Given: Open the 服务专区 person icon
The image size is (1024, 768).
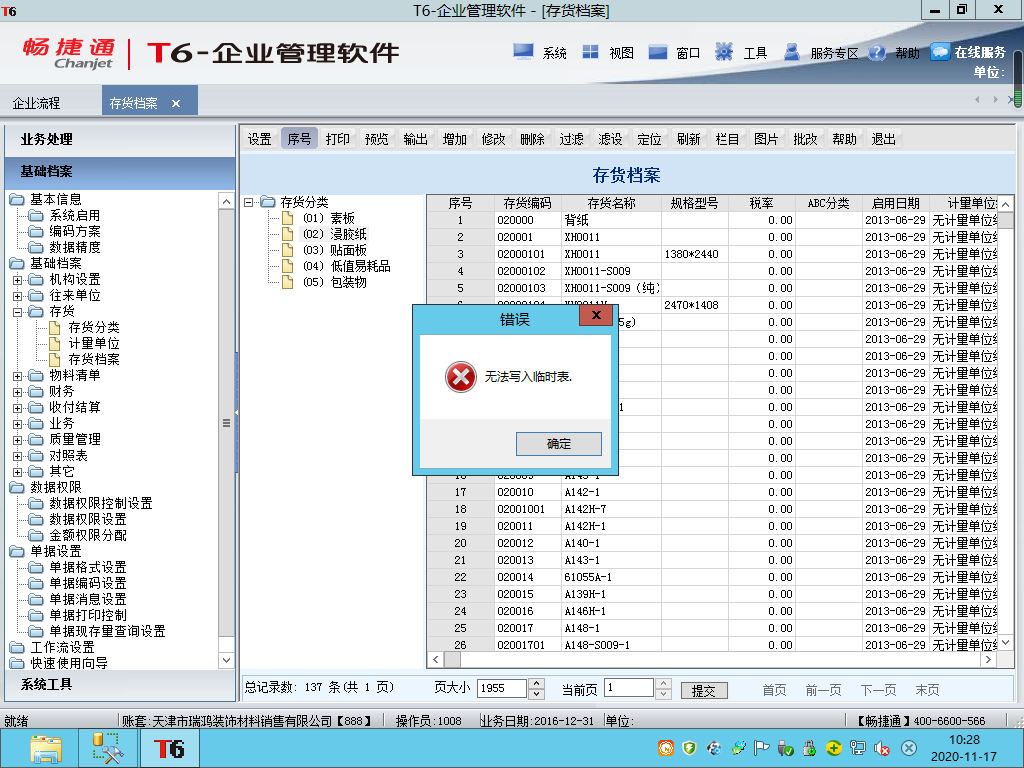Looking at the screenshot, I should (x=792, y=52).
